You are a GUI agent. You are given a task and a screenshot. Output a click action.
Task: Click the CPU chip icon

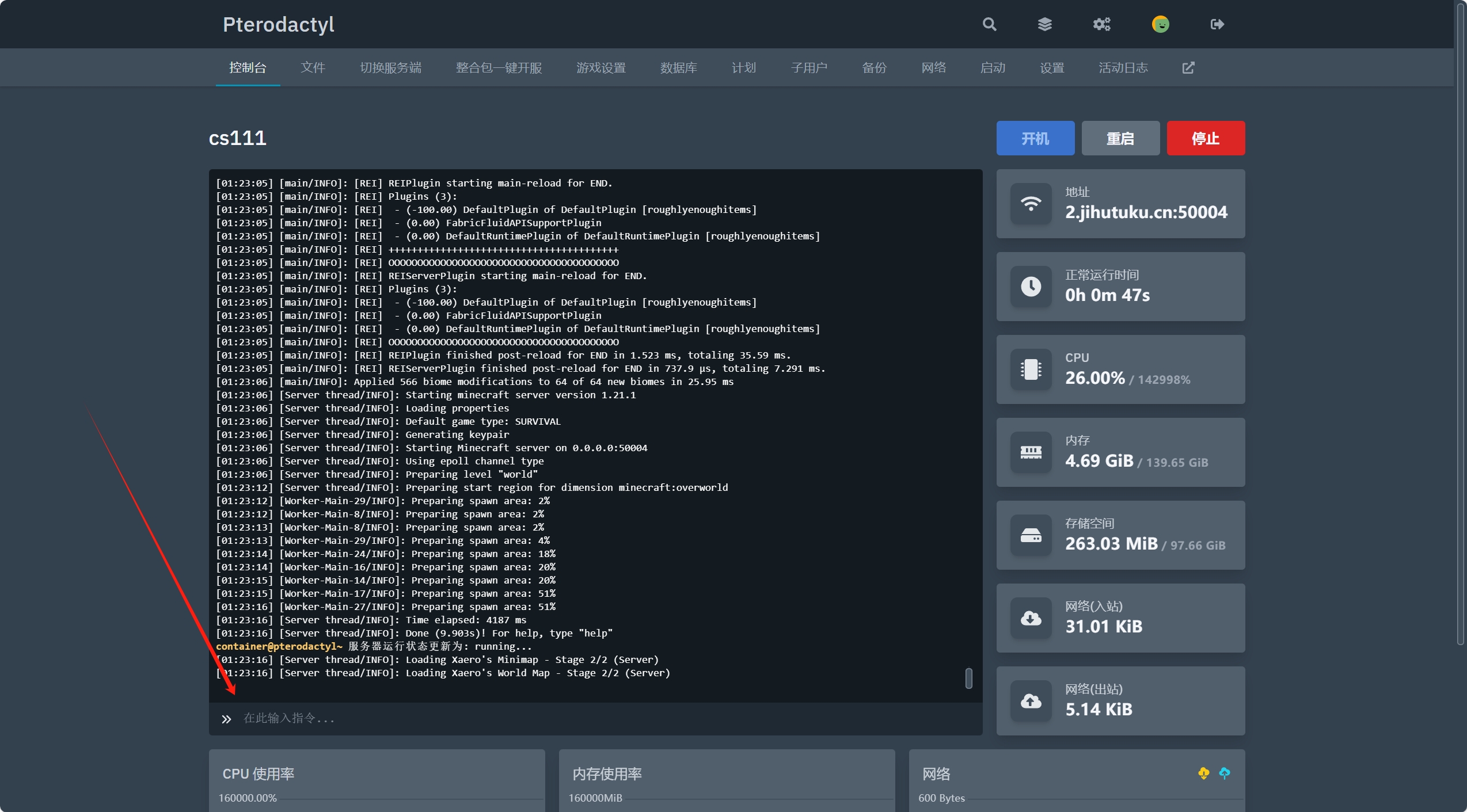pyautogui.click(x=1031, y=369)
